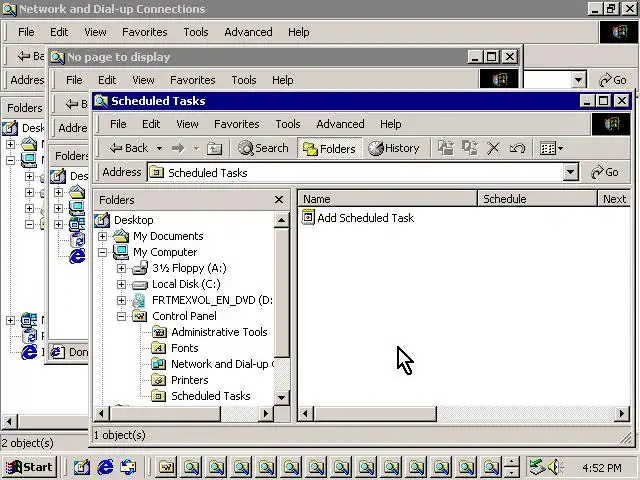
Task: Open address dropdown in Network Connections window
Action: point(578,80)
